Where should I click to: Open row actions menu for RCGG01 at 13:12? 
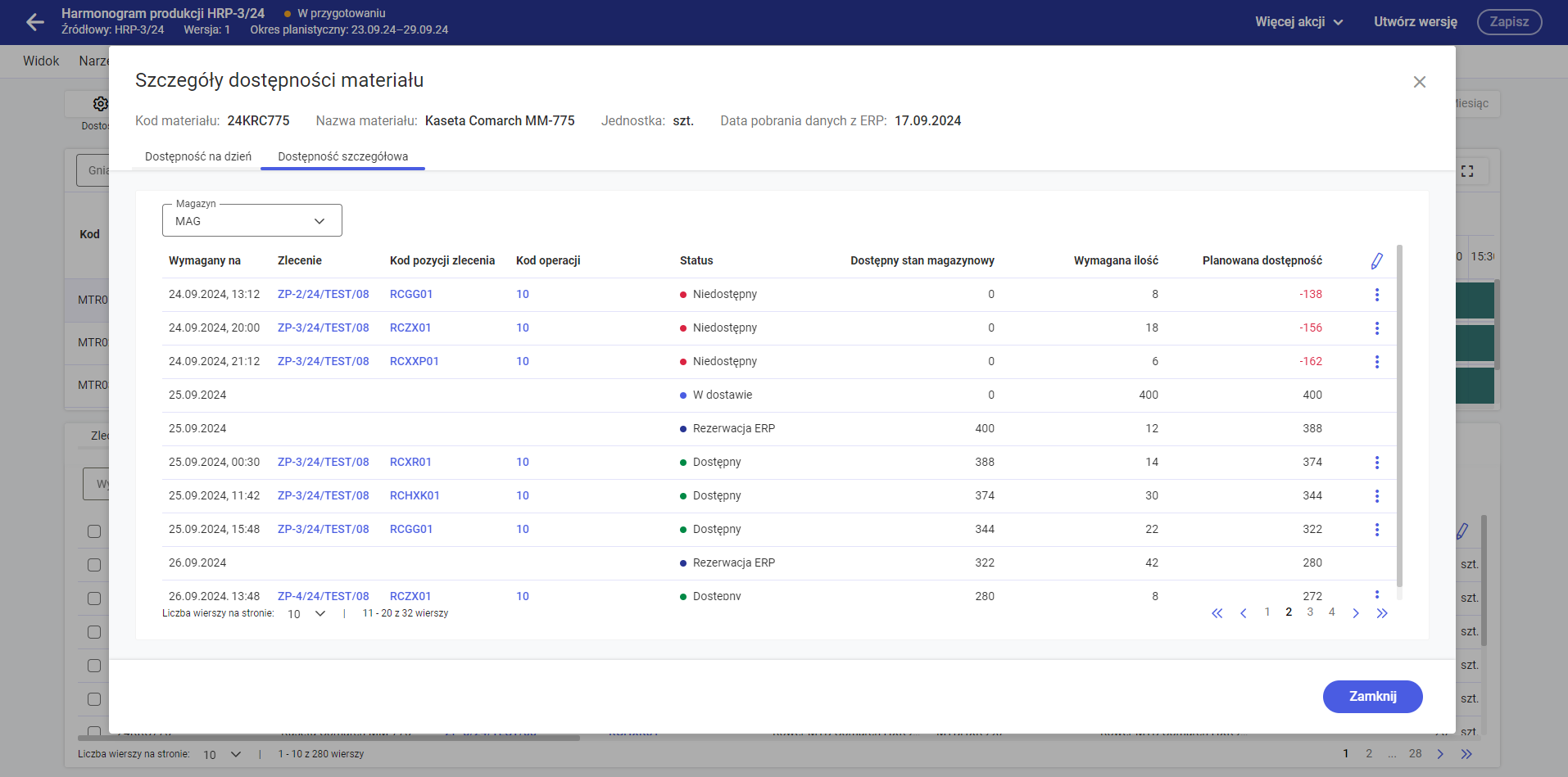(x=1376, y=295)
